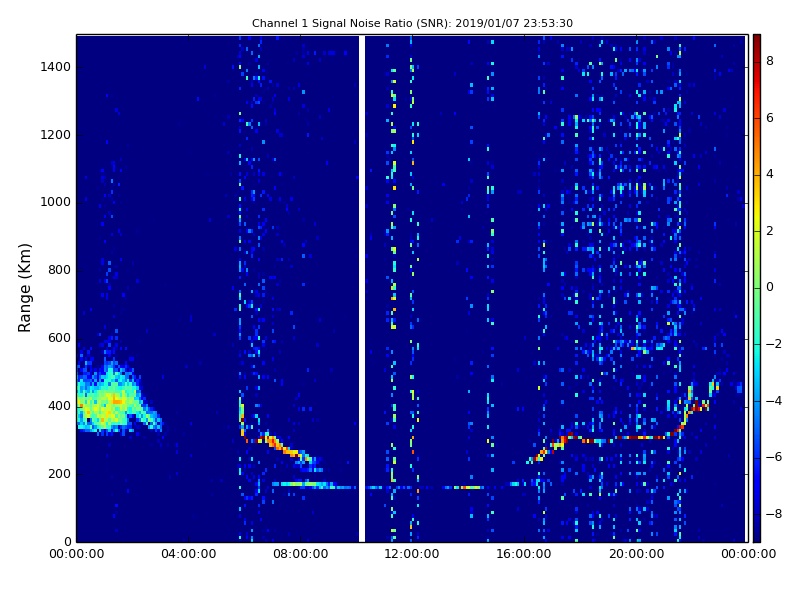Click the colorbar label 6
Viewport: 800px width, 600px height.
tap(770, 118)
